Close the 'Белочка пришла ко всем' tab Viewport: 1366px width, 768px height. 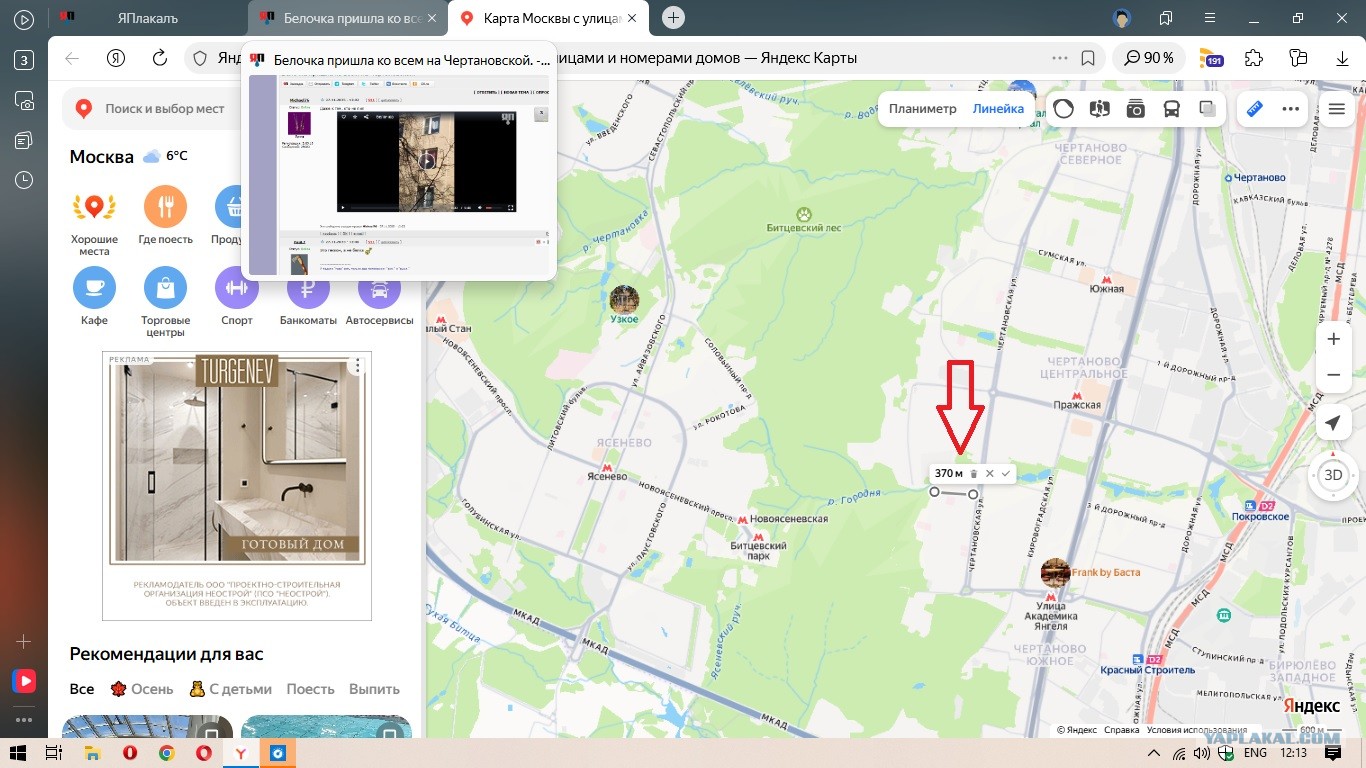pyautogui.click(x=432, y=18)
